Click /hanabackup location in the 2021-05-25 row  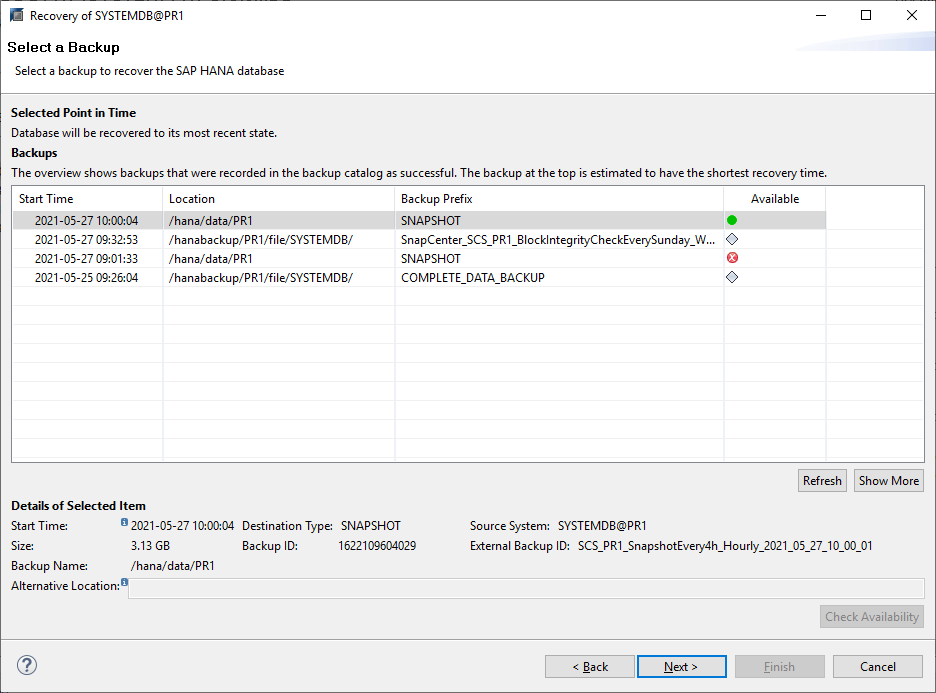261,278
